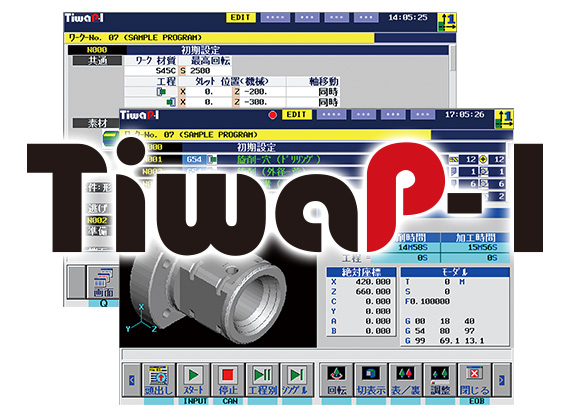Click the Z -300. position field
The width and height of the screenshot is (568, 420).
[255, 102]
